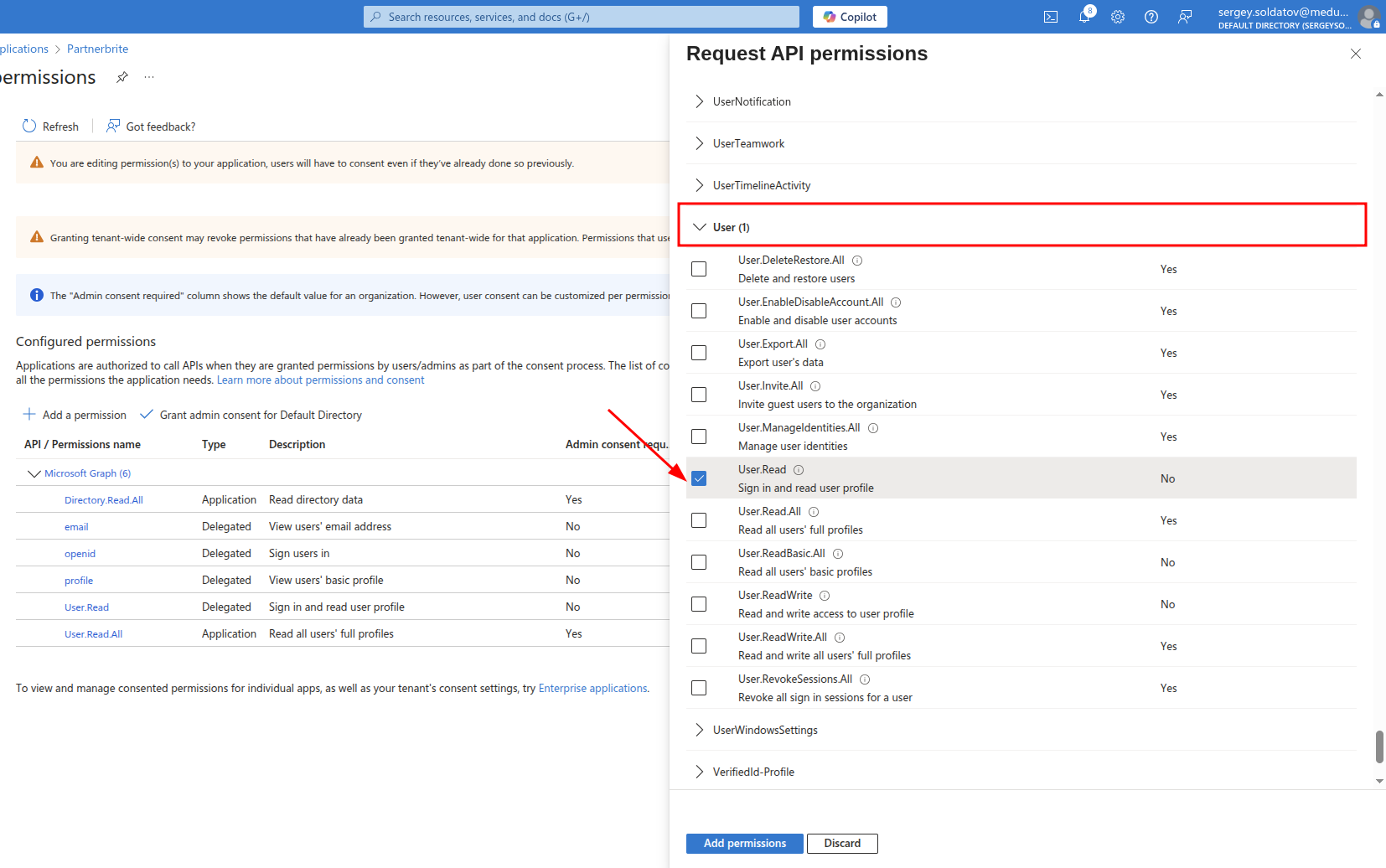
Task: Open Enterprise applications link
Action: (x=593, y=689)
